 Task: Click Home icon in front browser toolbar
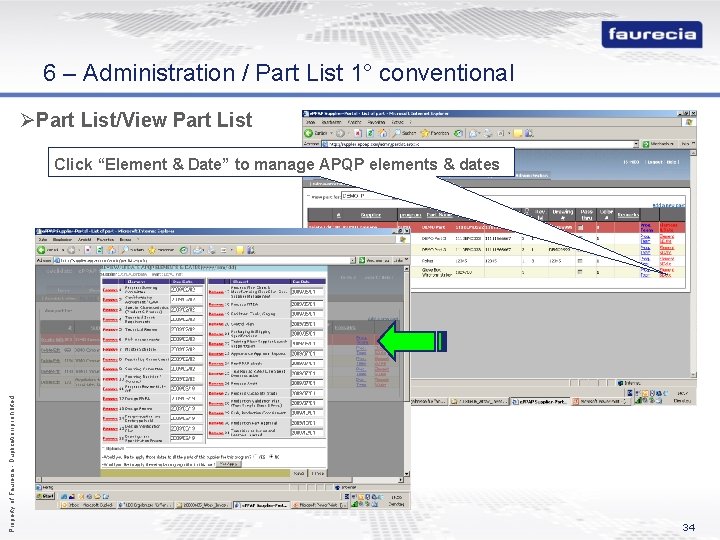pos(111,250)
